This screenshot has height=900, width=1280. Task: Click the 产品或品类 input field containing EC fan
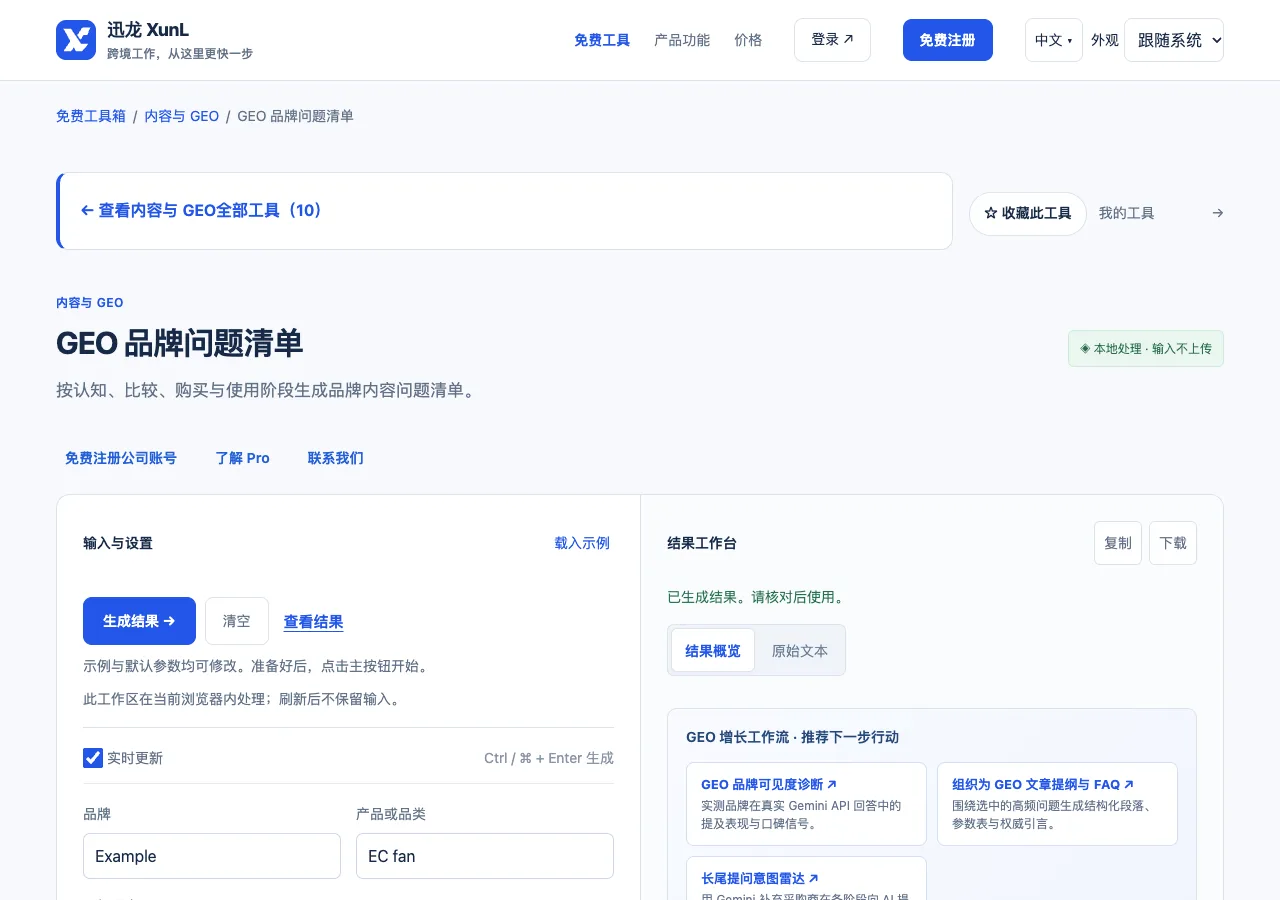coord(485,856)
